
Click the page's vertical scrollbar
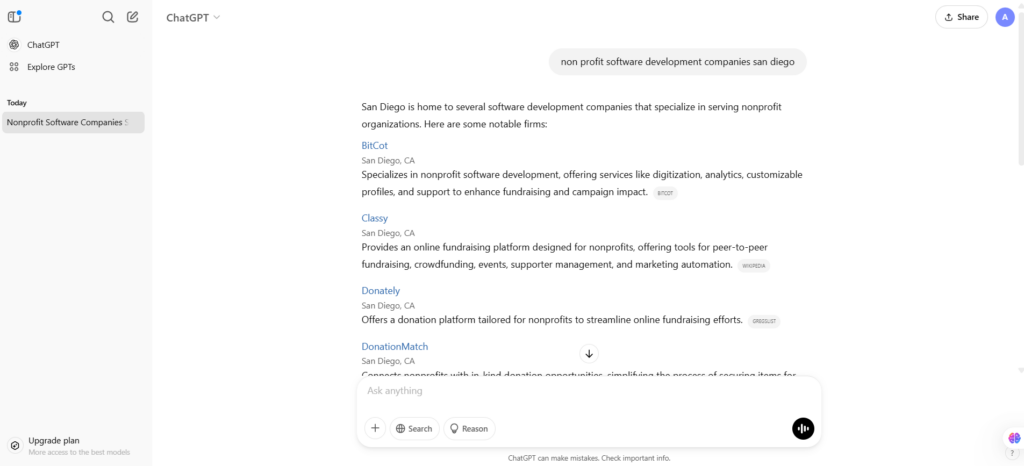click(1019, 100)
